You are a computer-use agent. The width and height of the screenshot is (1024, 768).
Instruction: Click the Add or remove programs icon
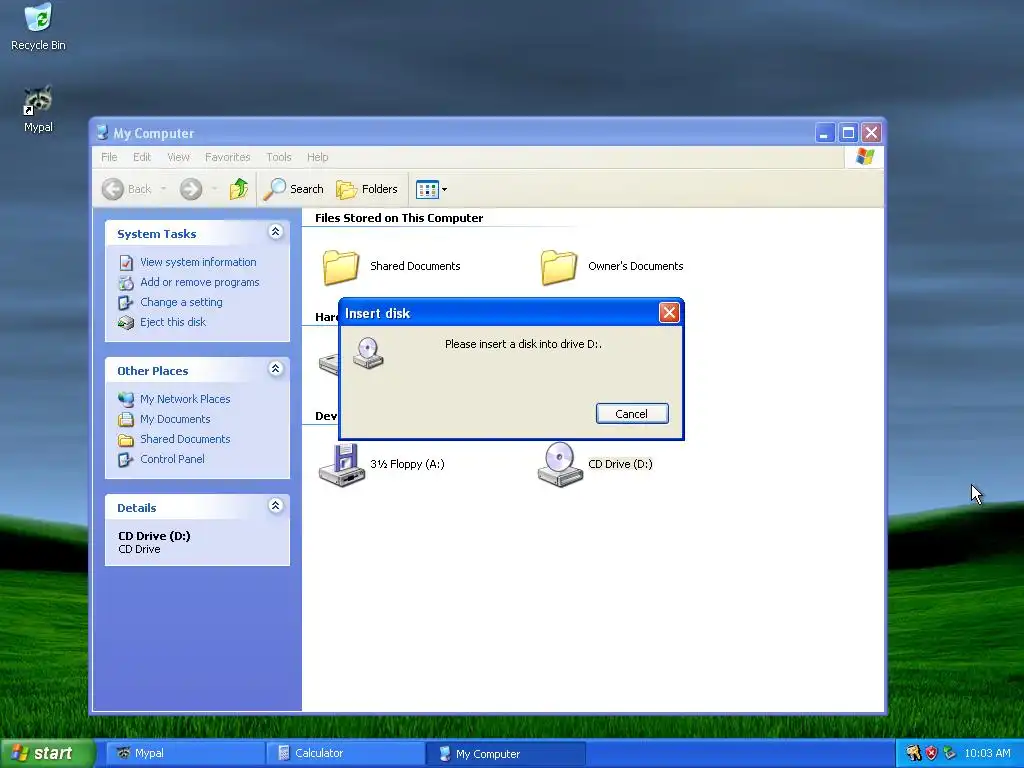[126, 283]
